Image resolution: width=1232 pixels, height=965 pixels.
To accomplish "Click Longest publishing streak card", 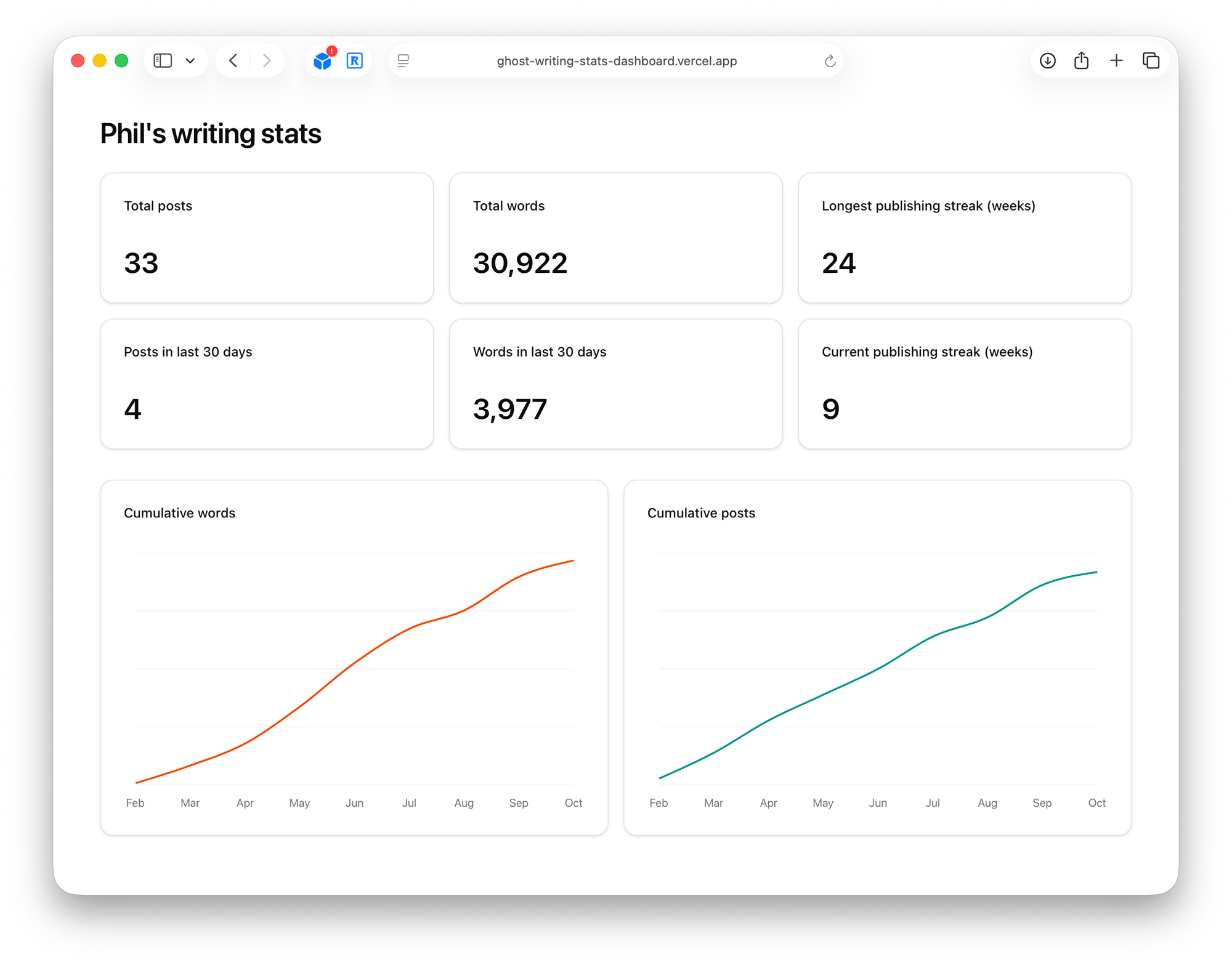I will click(x=964, y=238).
